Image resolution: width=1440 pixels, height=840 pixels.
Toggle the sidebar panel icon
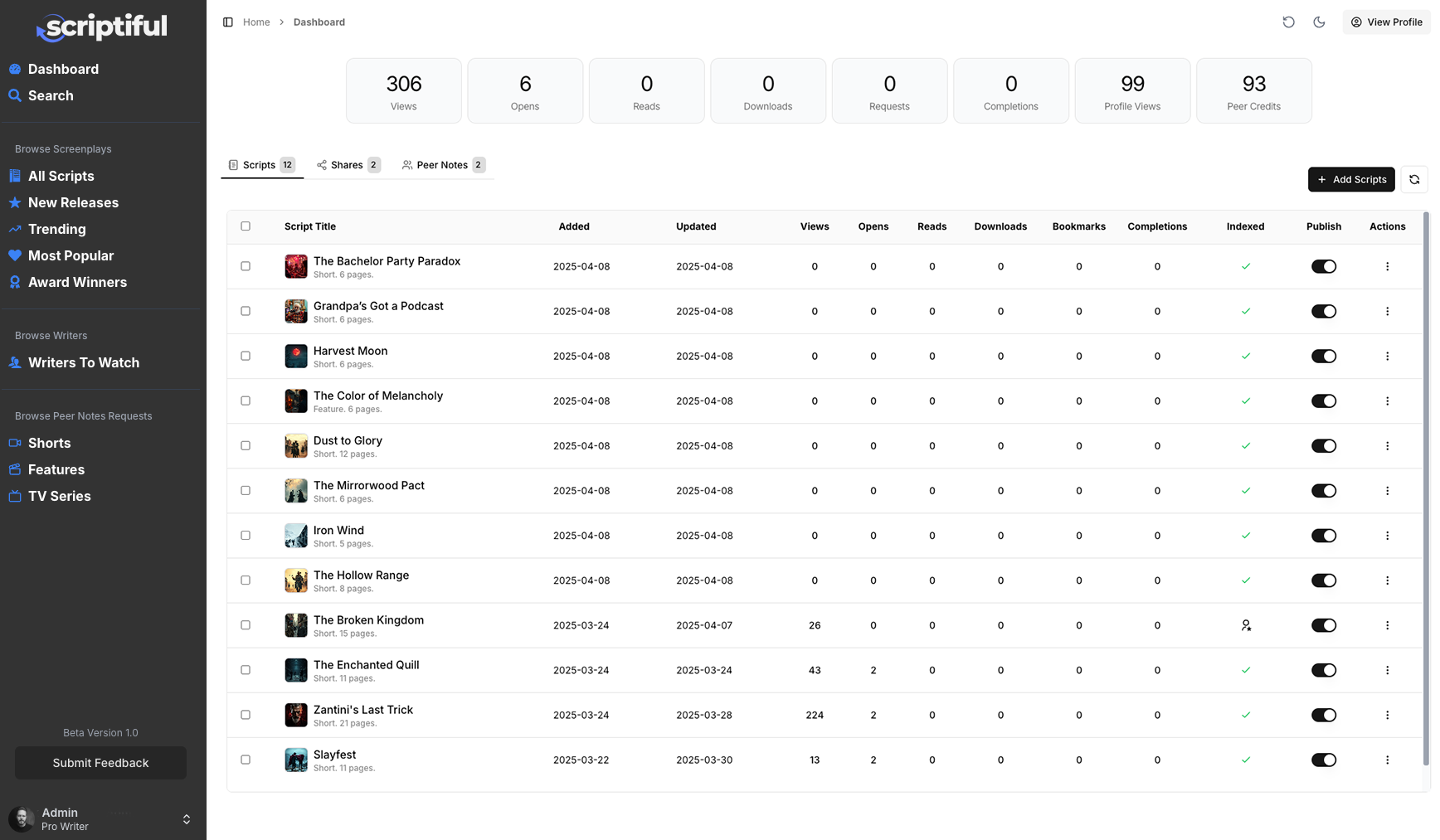228,22
